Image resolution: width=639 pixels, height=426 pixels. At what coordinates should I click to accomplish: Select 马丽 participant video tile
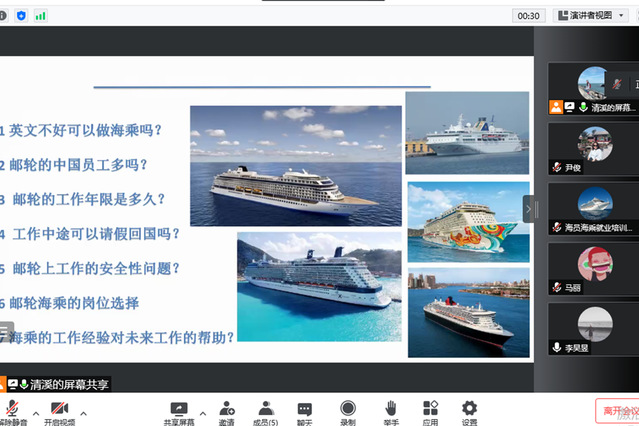(594, 268)
